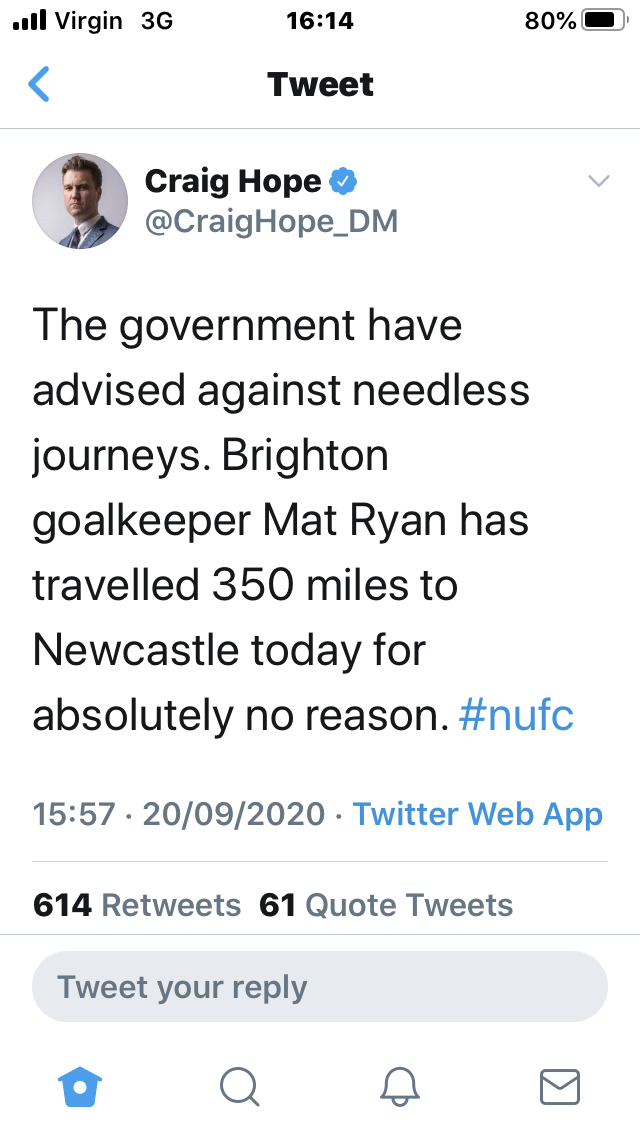Tap the tweet timestamp 15:57 · 20/09/2020

(x=179, y=814)
